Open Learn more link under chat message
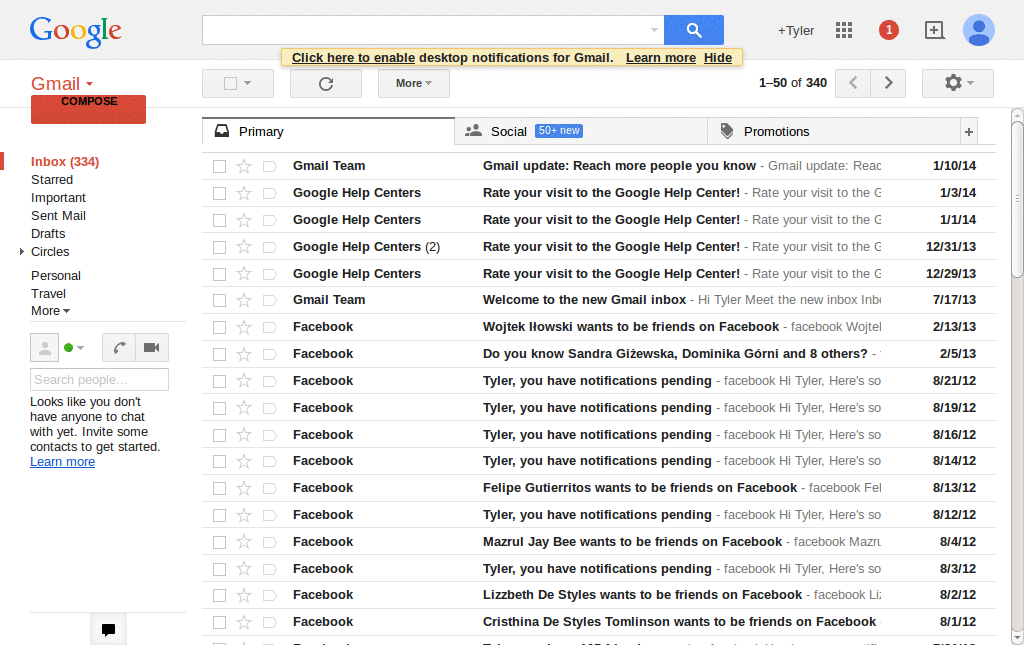 62,462
